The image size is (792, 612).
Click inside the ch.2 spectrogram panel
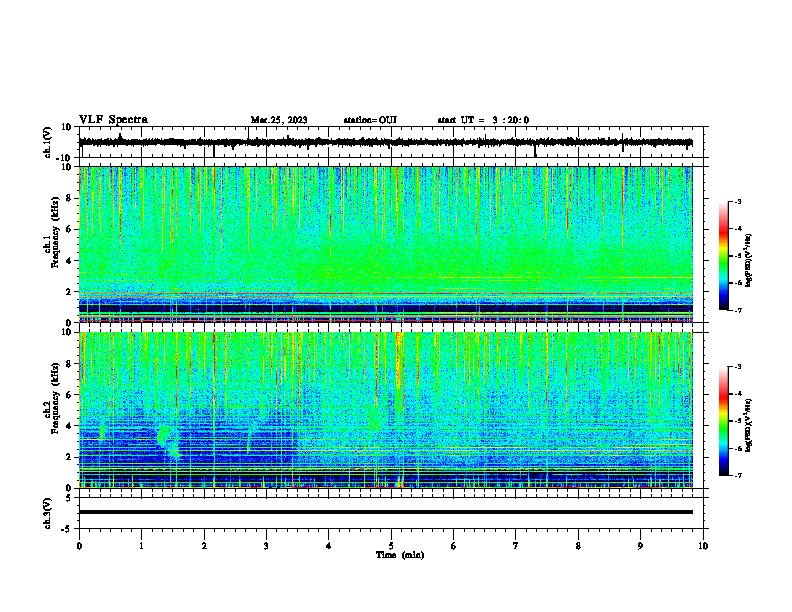point(385,410)
